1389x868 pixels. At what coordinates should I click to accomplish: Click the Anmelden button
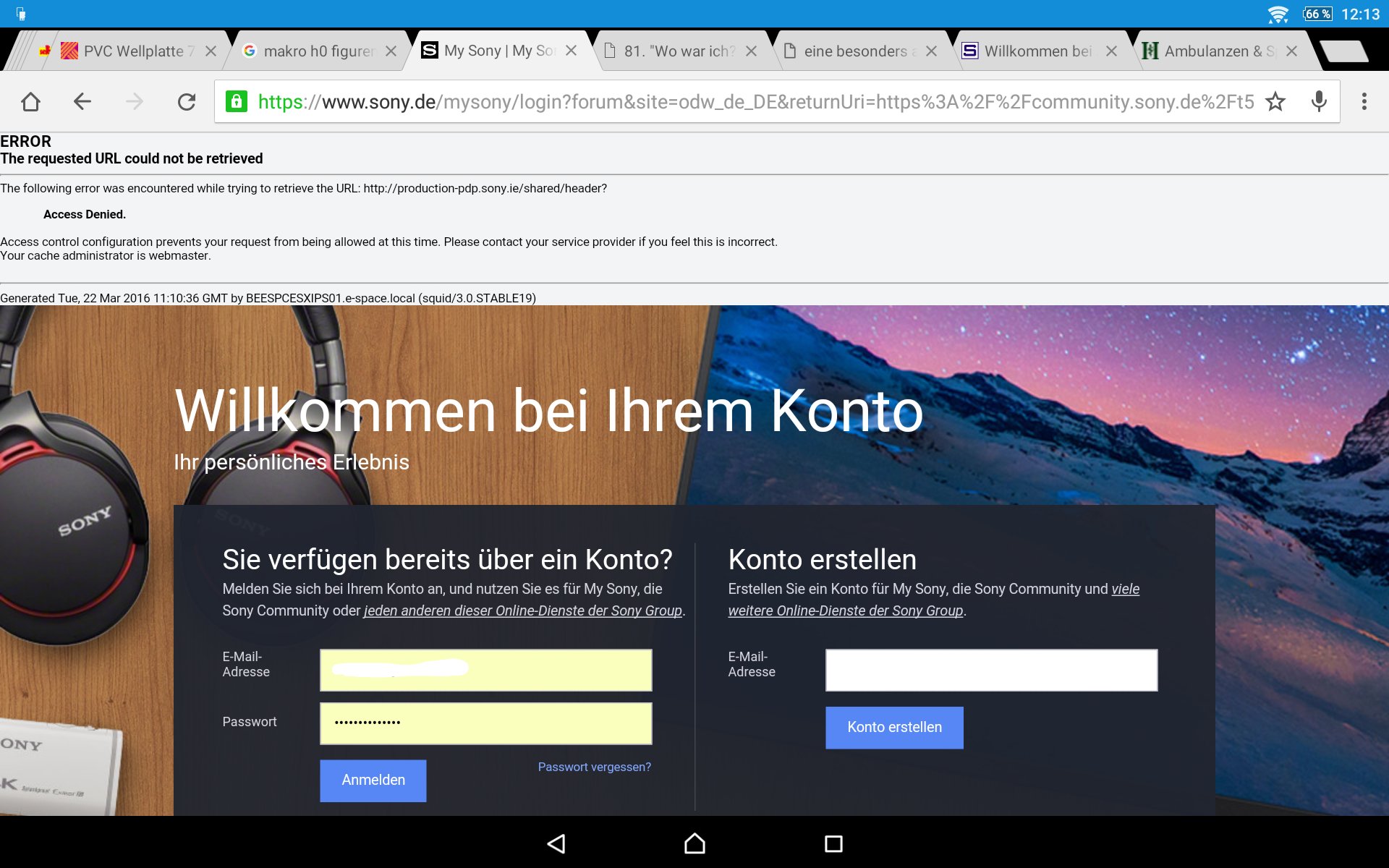click(373, 780)
